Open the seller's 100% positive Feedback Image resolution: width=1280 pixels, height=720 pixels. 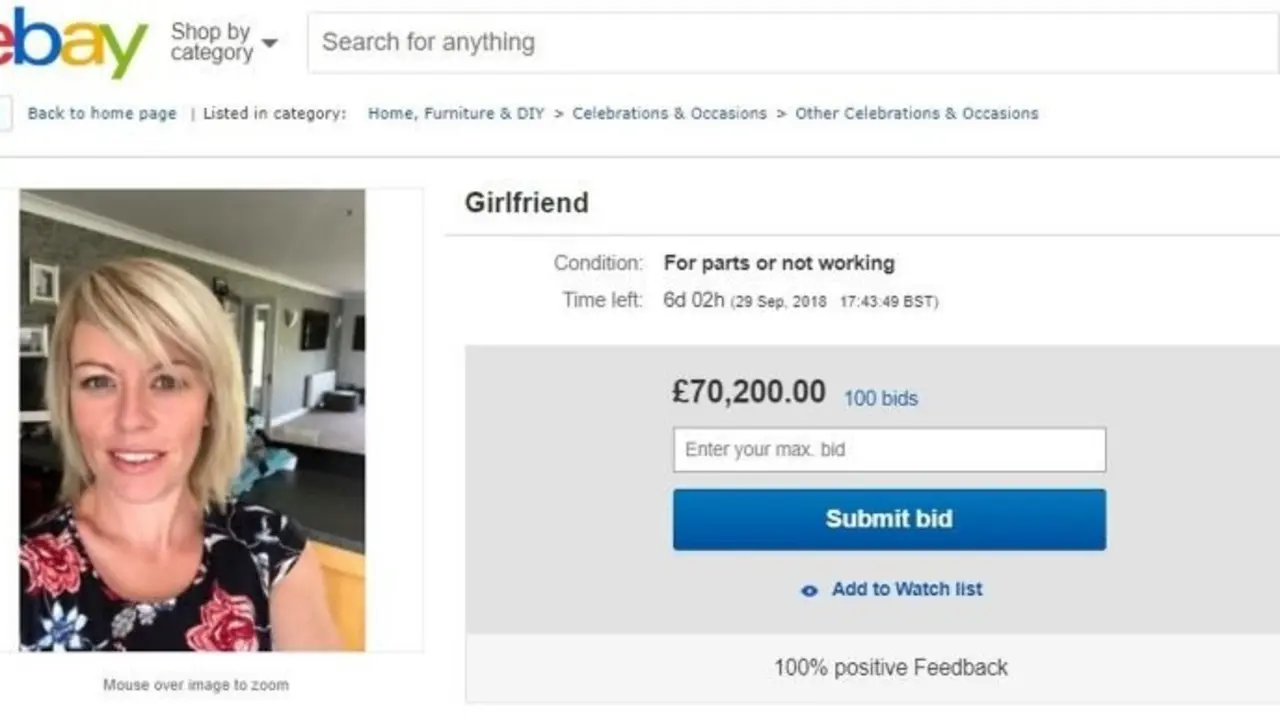890,667
